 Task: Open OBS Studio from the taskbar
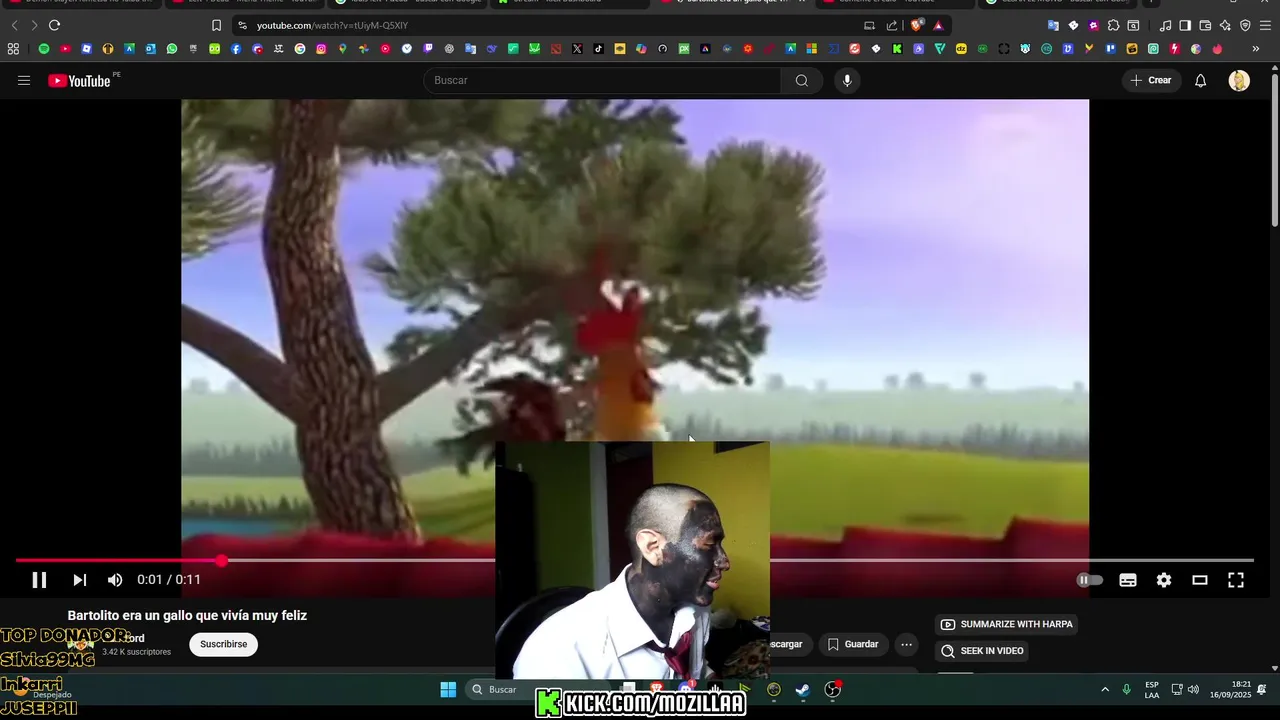(832, 690)
